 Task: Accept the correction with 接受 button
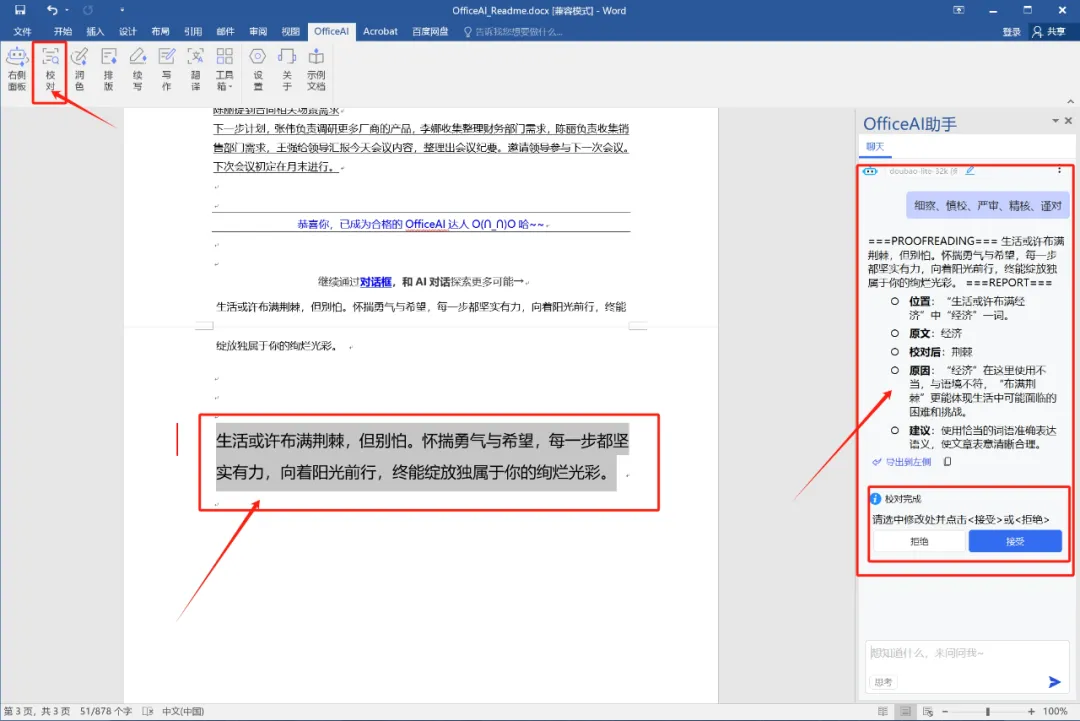pos(1015,541)
